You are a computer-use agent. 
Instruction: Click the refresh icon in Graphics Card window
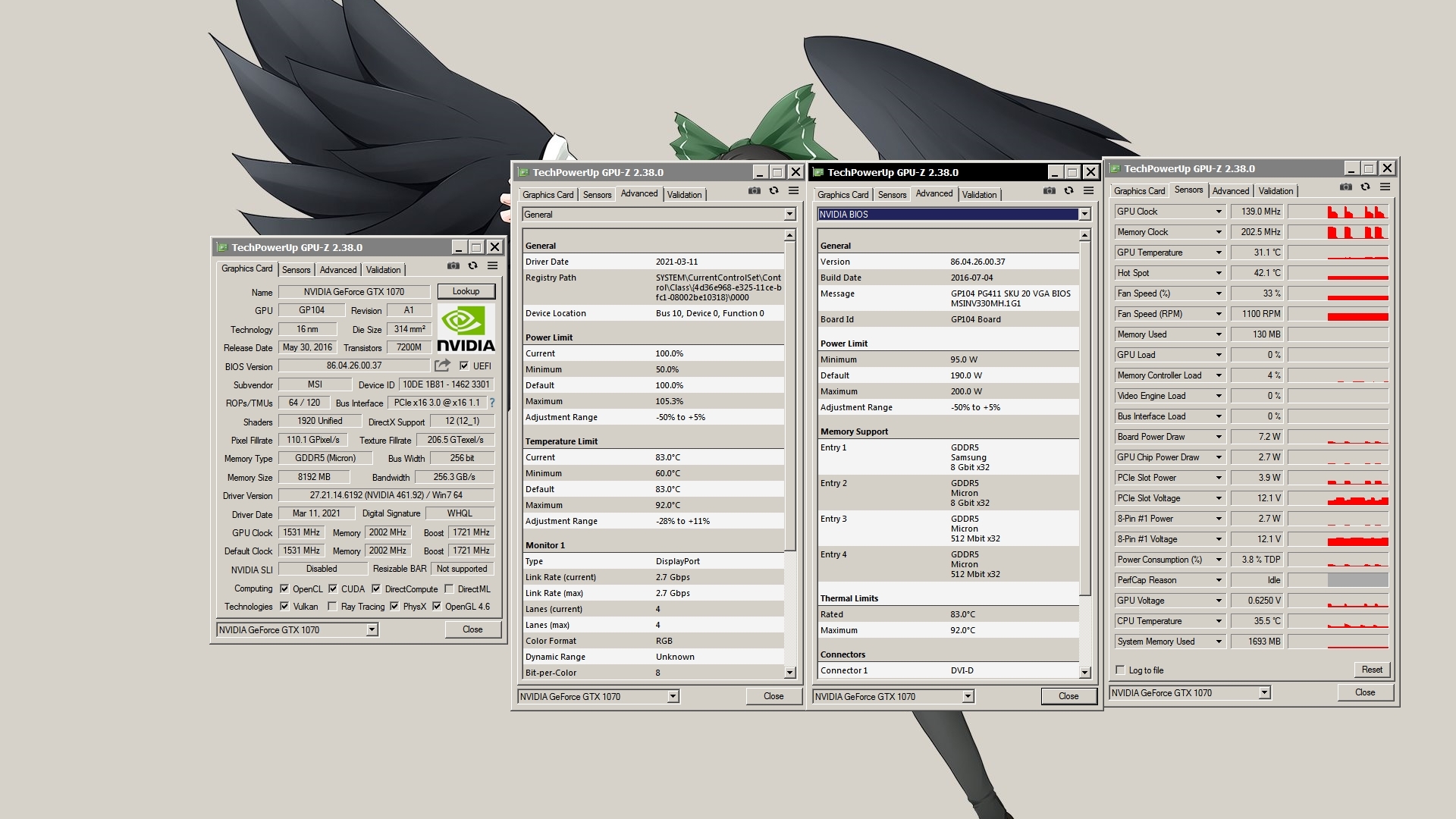coord(473,266)
